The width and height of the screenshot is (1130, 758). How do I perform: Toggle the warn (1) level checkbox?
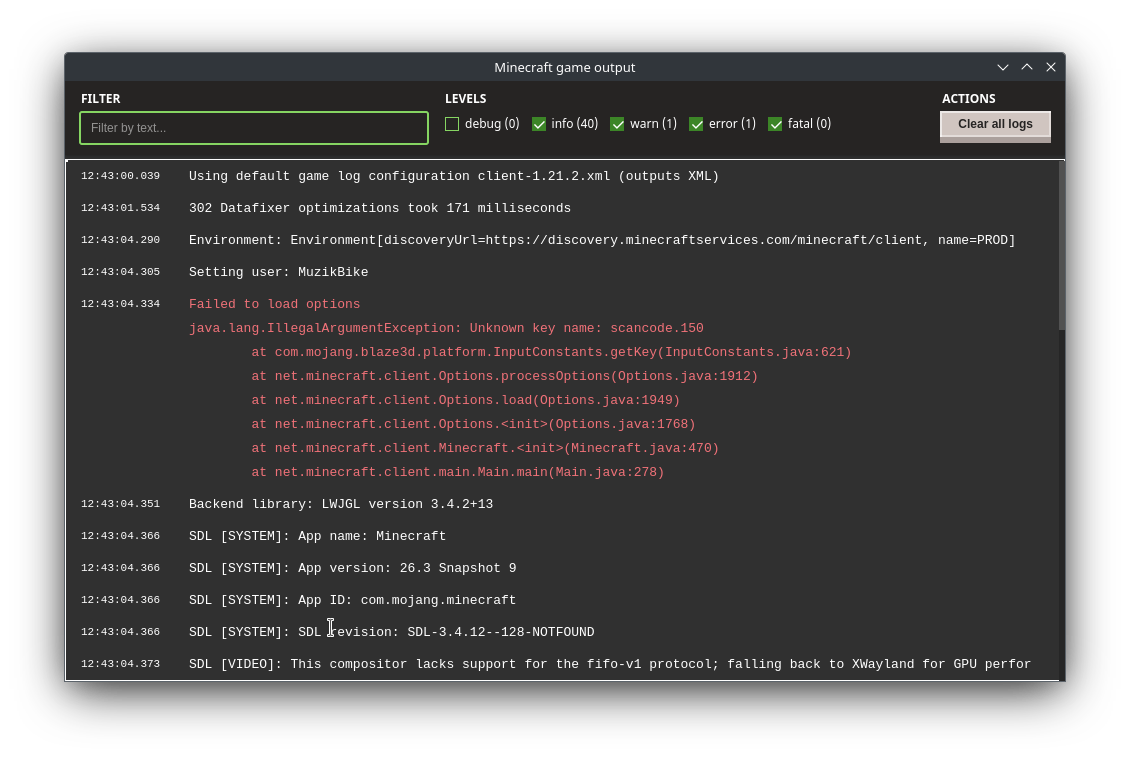617,124
